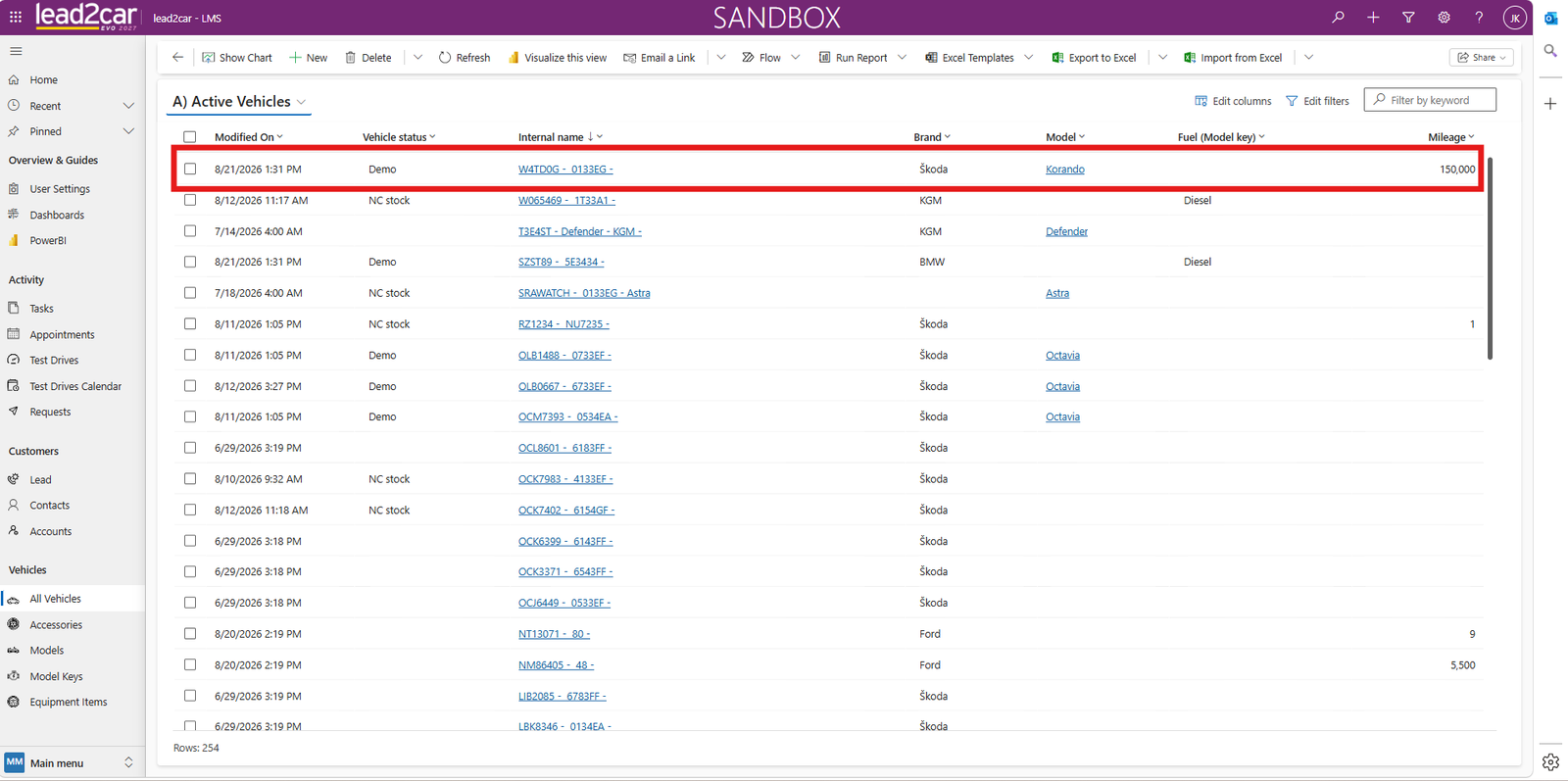This screenshot has width=1568, height=781.
Task: Click the JK user avatar
Action: tap(1514, 18)
